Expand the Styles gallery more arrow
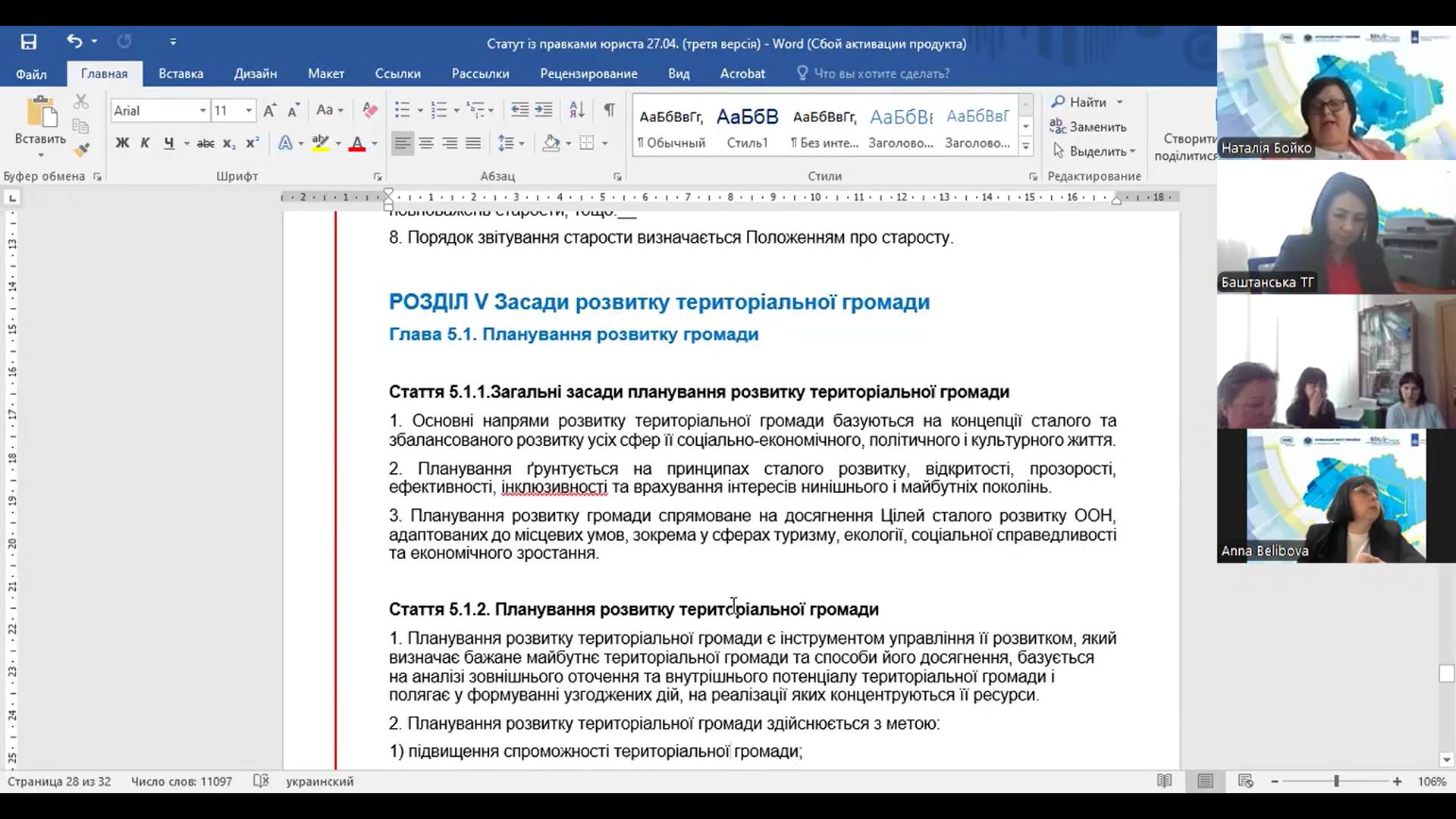1456x819 pixels. (x=1025, y=146)
